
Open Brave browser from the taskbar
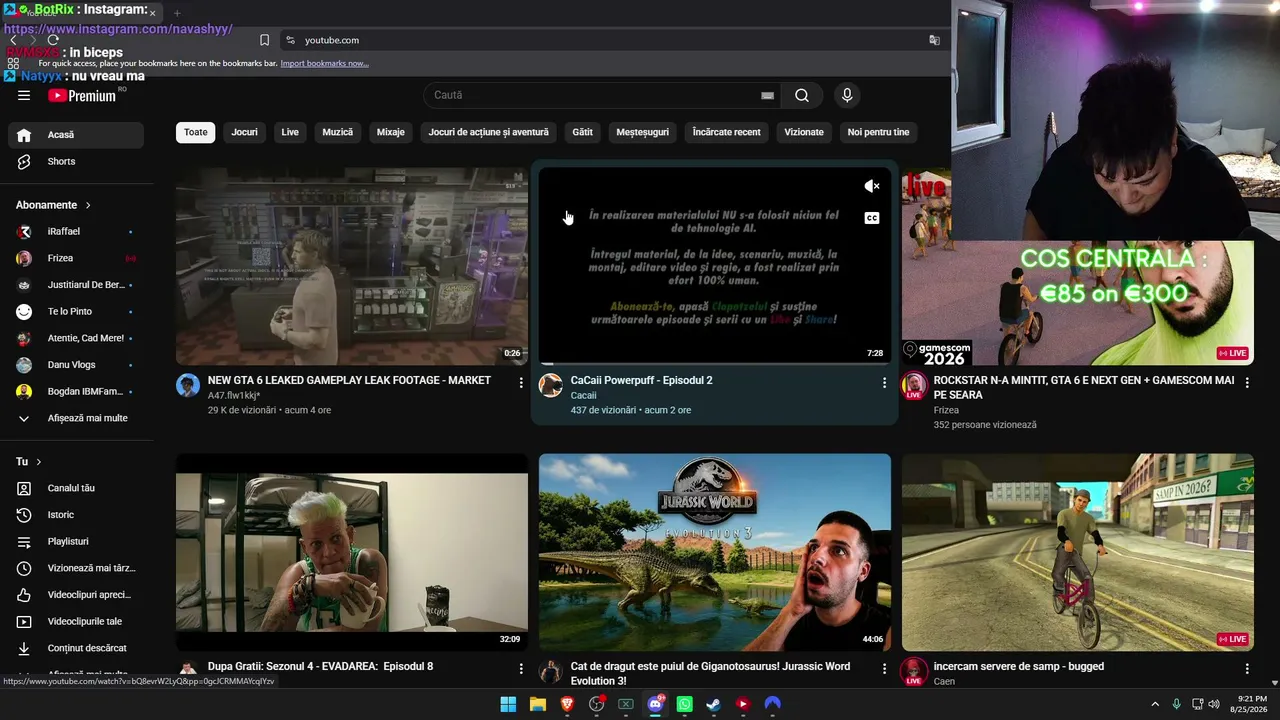coord(567,704)
